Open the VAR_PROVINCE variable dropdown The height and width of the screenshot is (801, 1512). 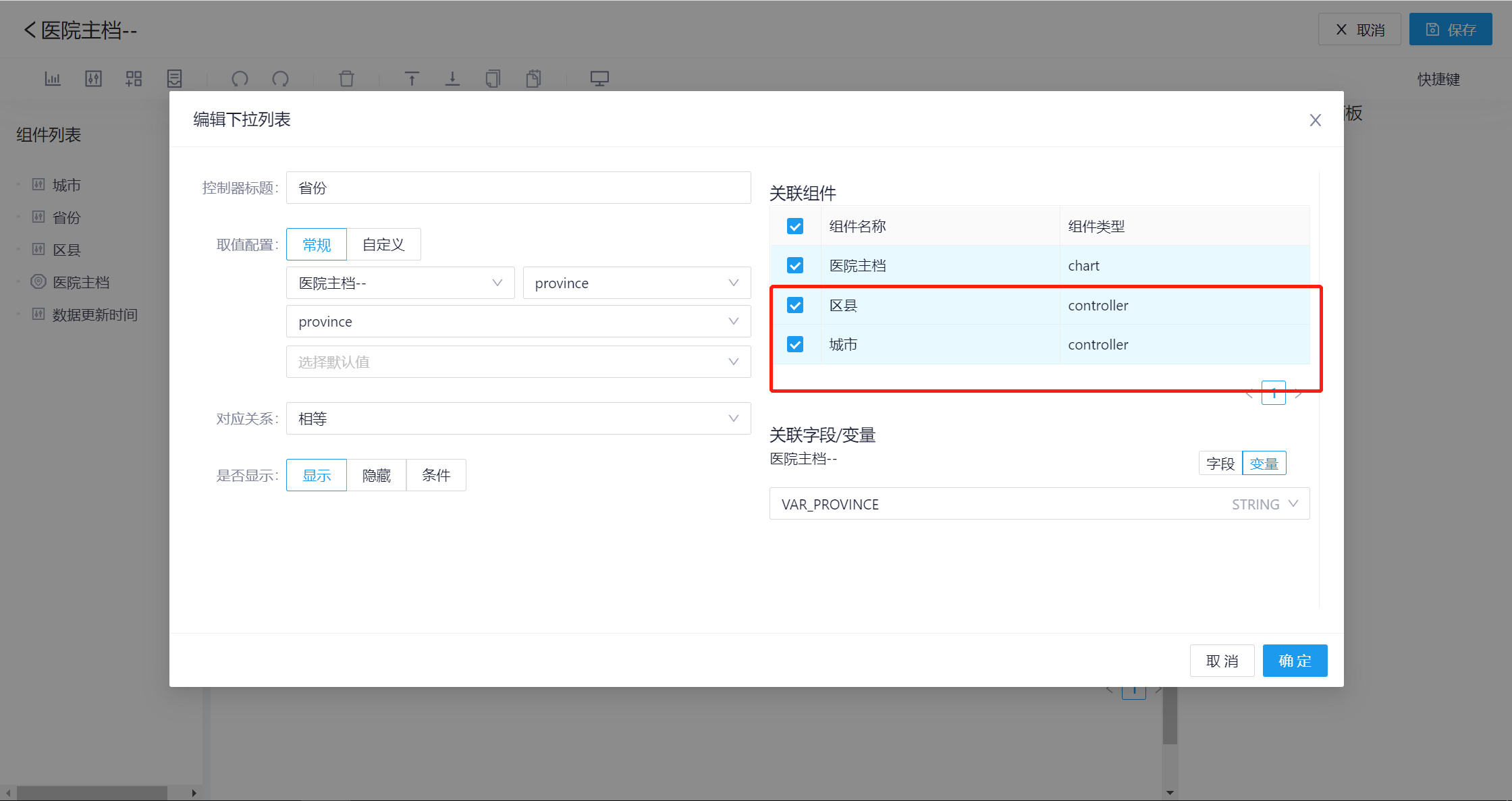point(1039,504)
